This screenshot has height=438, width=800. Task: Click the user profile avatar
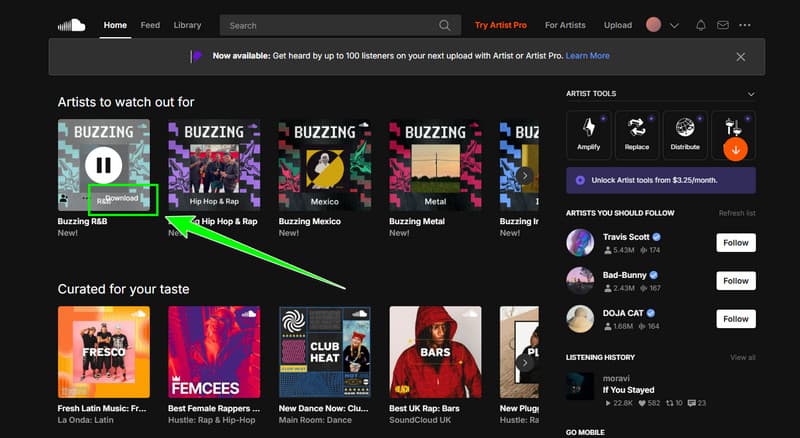654,25
